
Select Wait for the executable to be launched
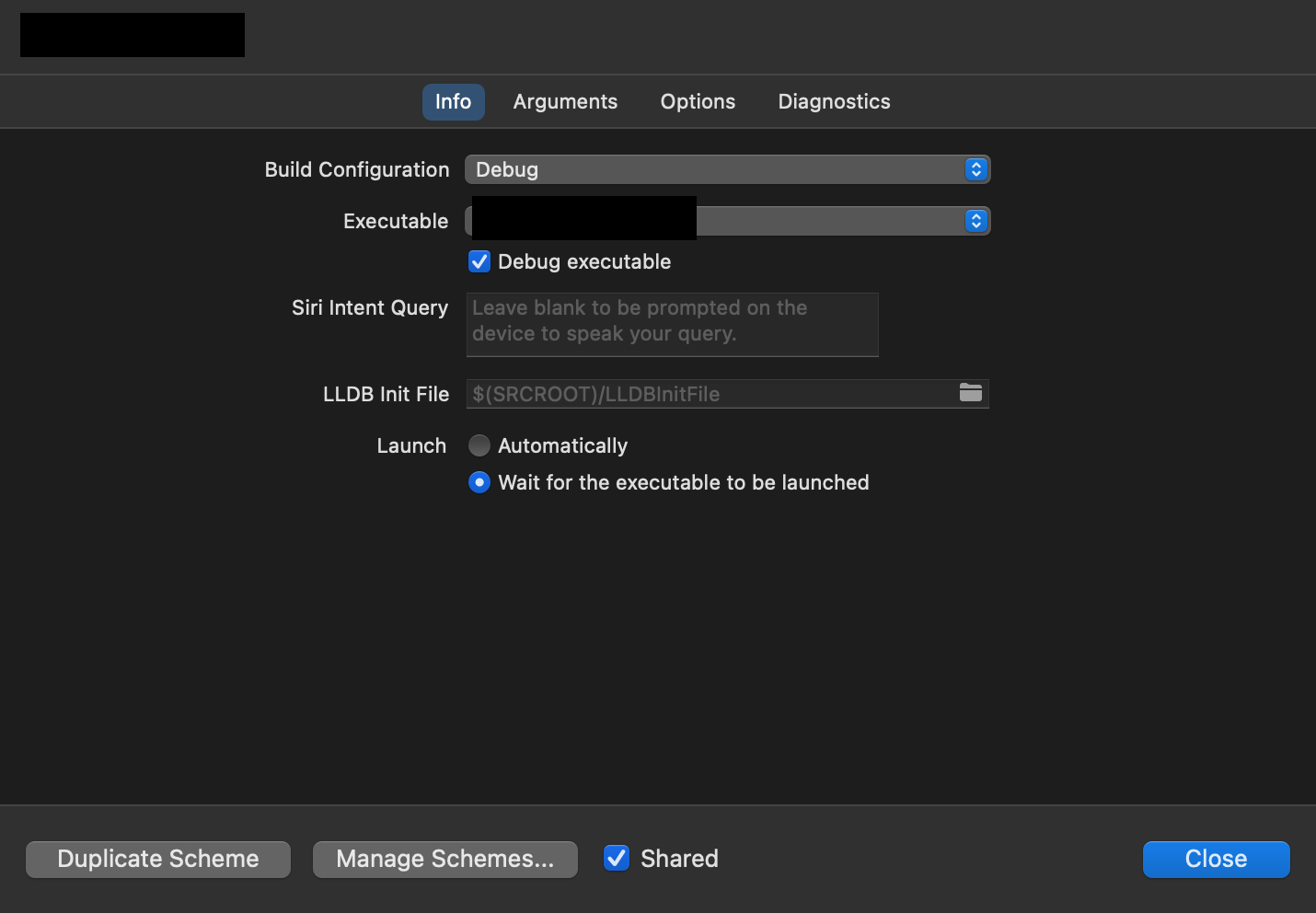coord(479,482)
